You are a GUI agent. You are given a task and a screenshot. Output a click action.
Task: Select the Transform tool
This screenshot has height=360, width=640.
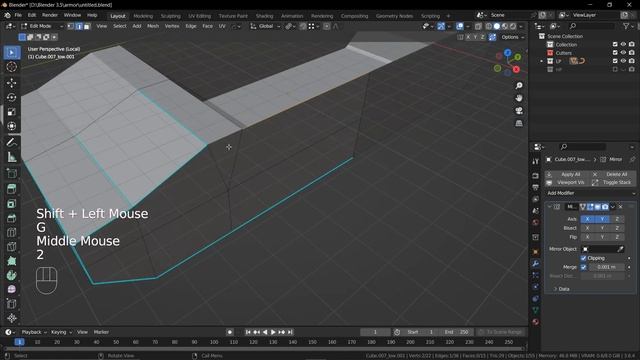coord(12,126)
